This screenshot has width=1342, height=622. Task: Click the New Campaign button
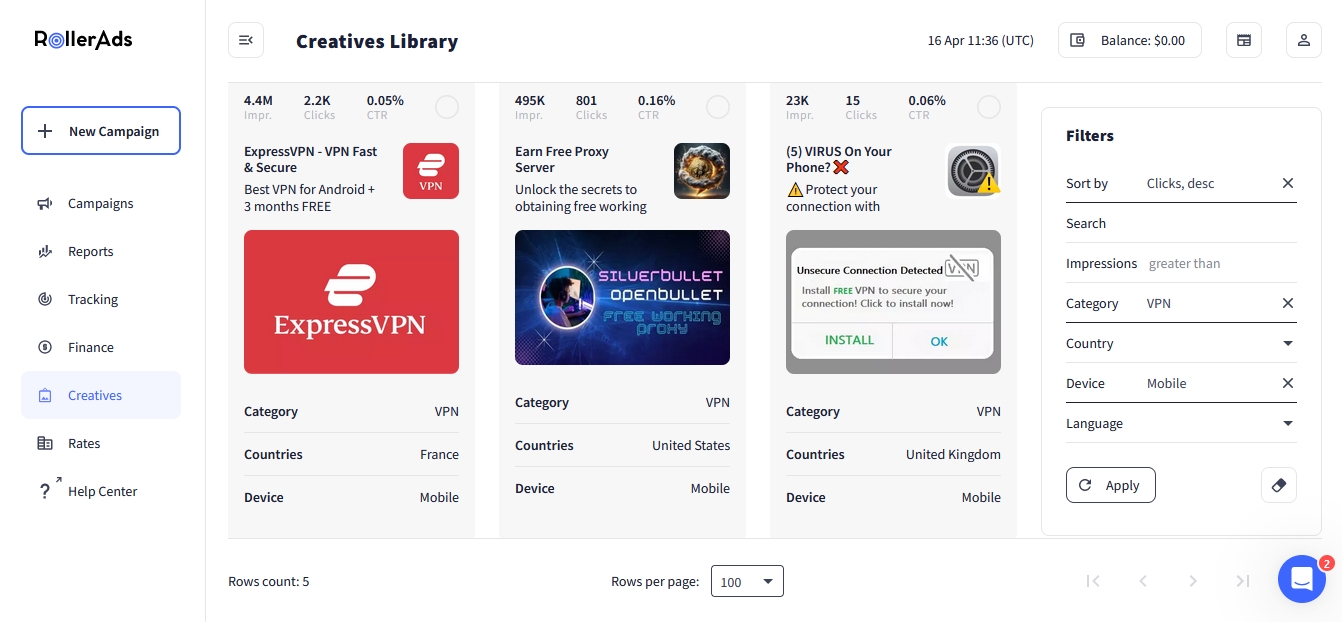tap(101, 131)
